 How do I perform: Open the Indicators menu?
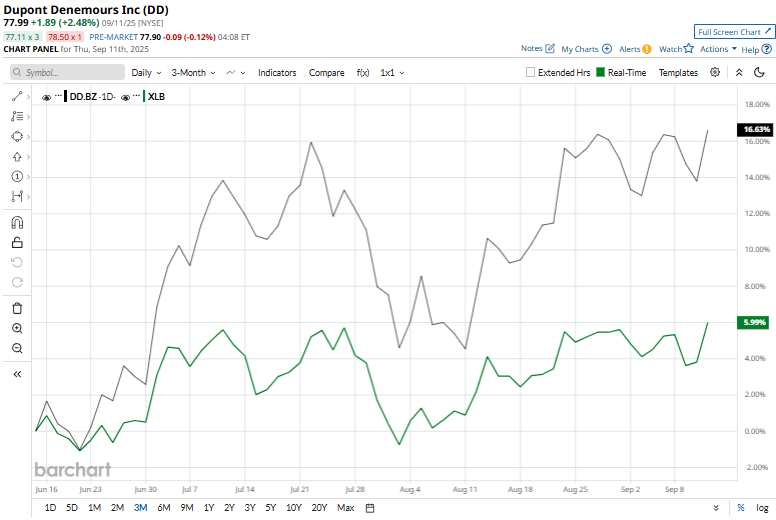[277, 72]
